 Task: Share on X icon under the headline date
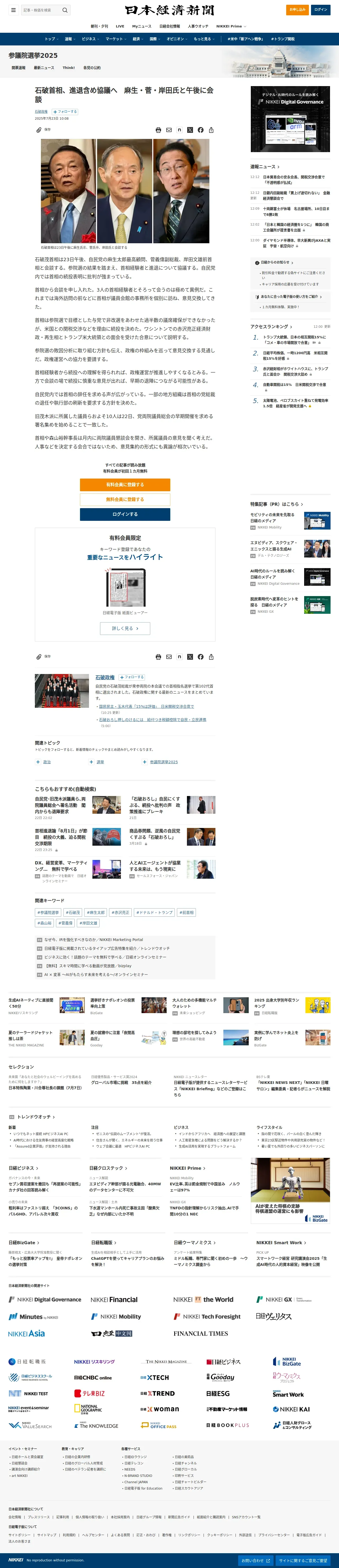[x=190, y=130]
